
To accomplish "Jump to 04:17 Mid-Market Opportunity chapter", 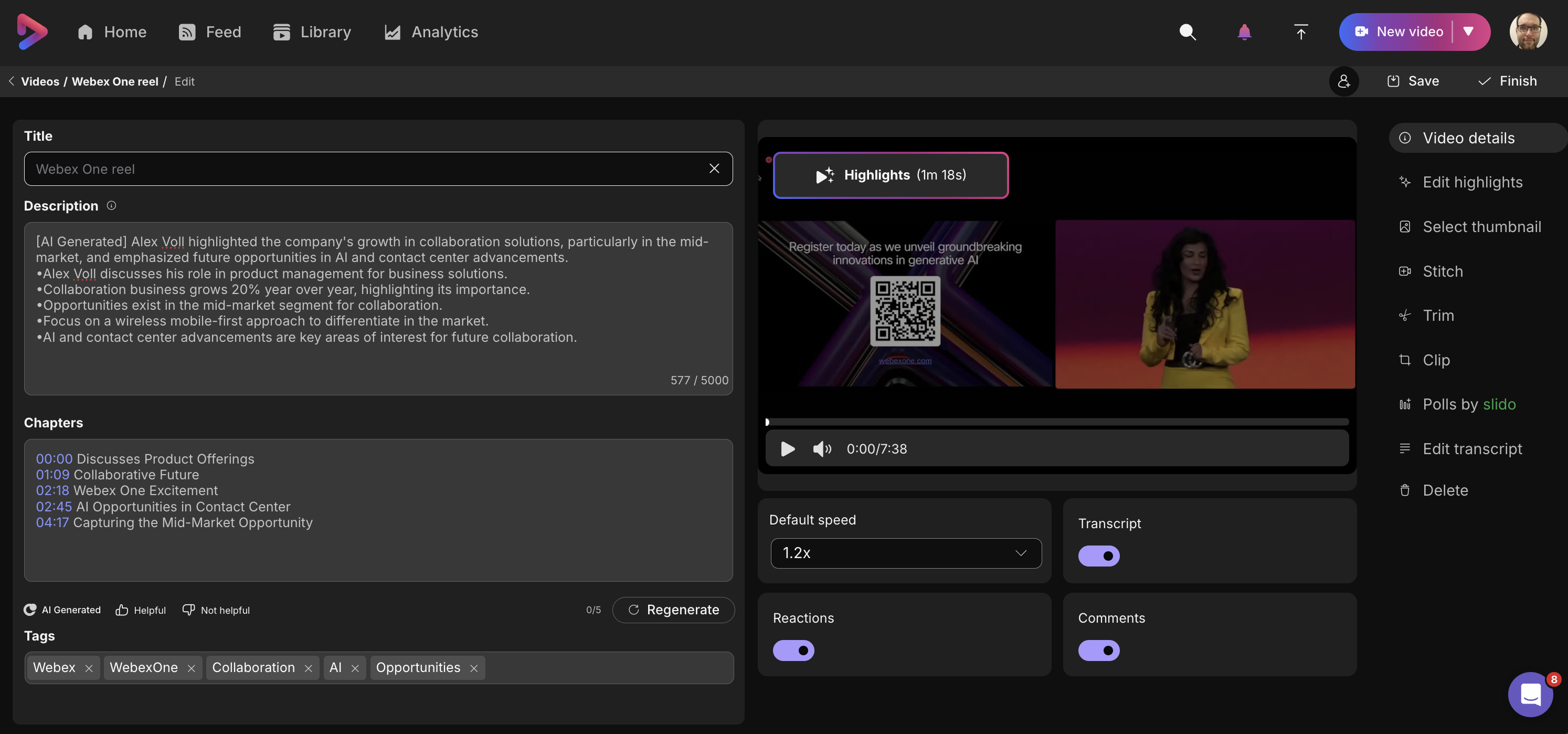I will (x=174, y=522).
